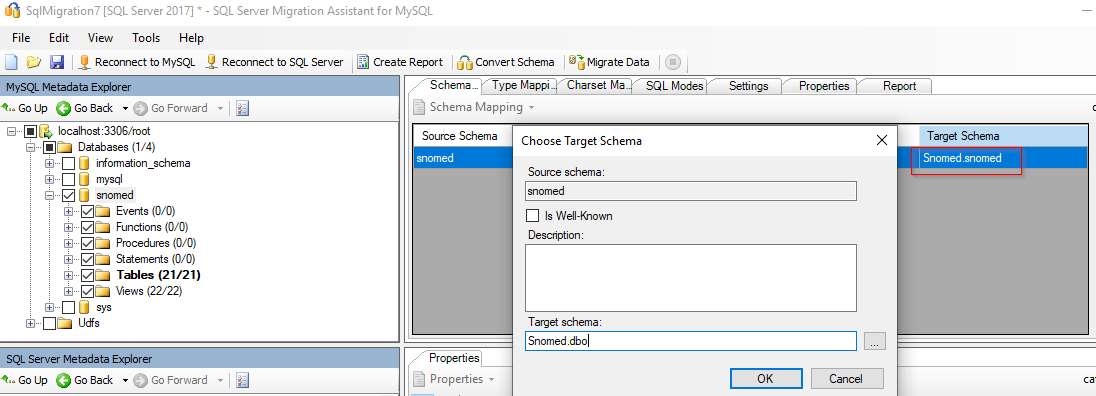Viewport: 1096px width, 396px height.
Task: Click the round Stop toolbar icon
Action: pos(672,62)
